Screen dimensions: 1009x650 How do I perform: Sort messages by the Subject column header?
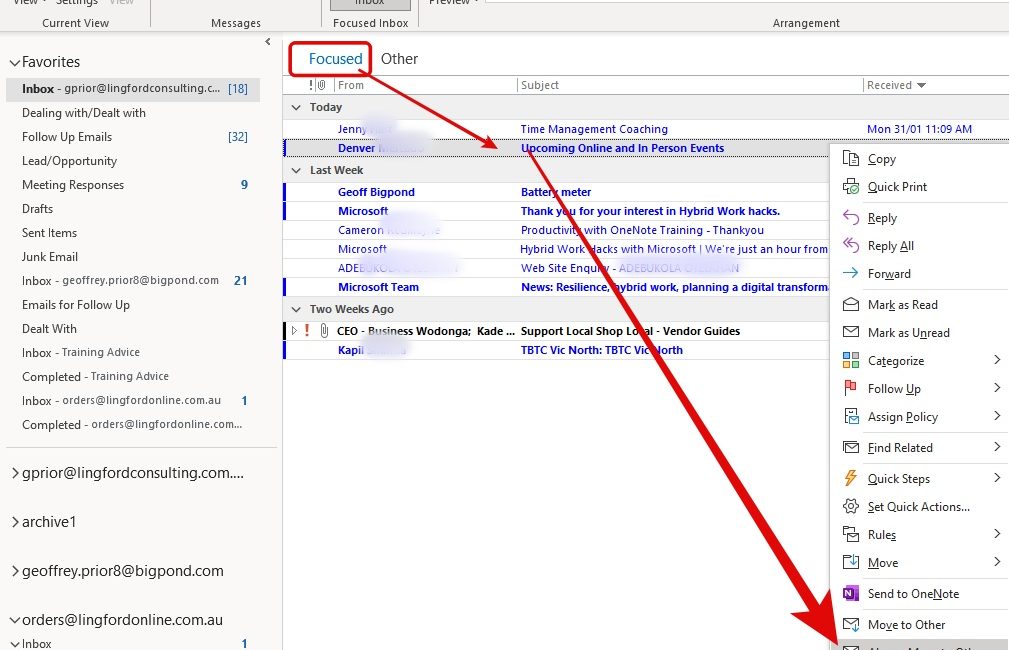point(690,85)
